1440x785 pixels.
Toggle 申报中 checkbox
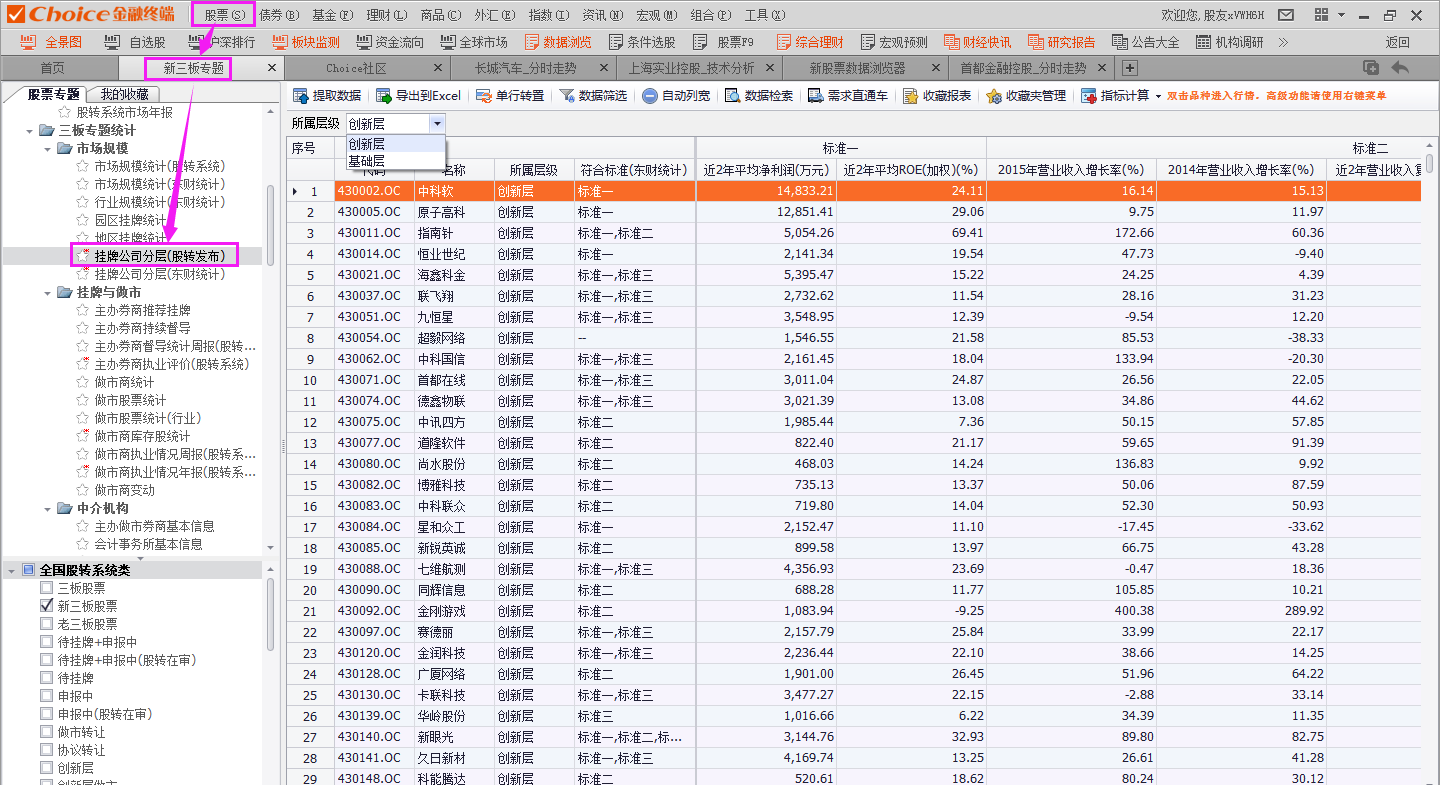(x=47, y=696)
